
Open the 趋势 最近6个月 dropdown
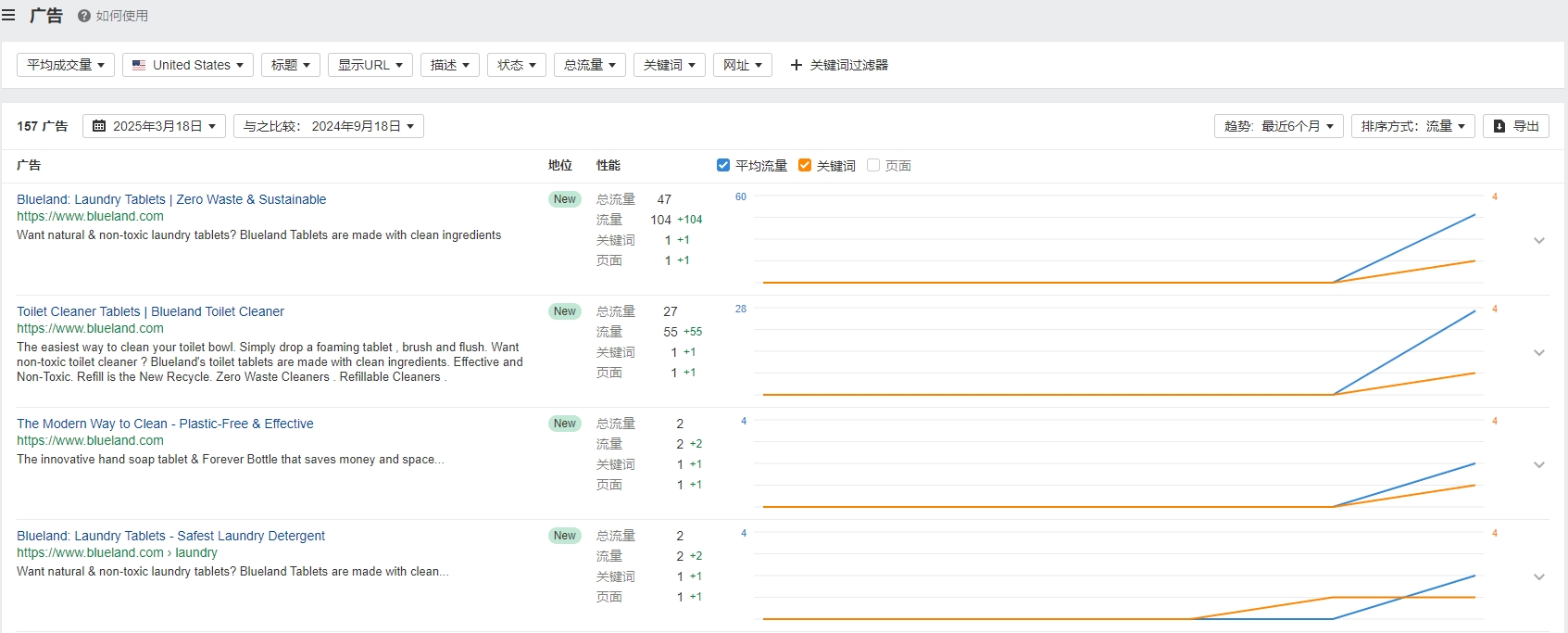click(x=1279, y=126)
